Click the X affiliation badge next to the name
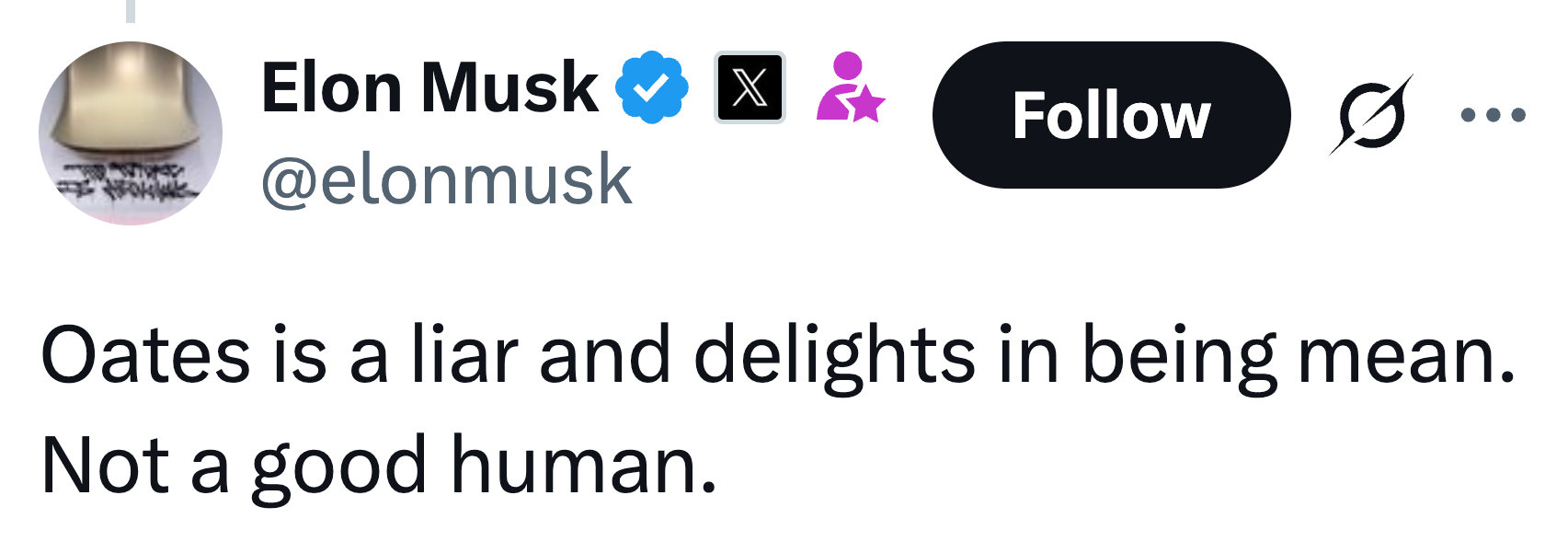This screenshot has width=1568, height=553. click(x=750, y=87)
